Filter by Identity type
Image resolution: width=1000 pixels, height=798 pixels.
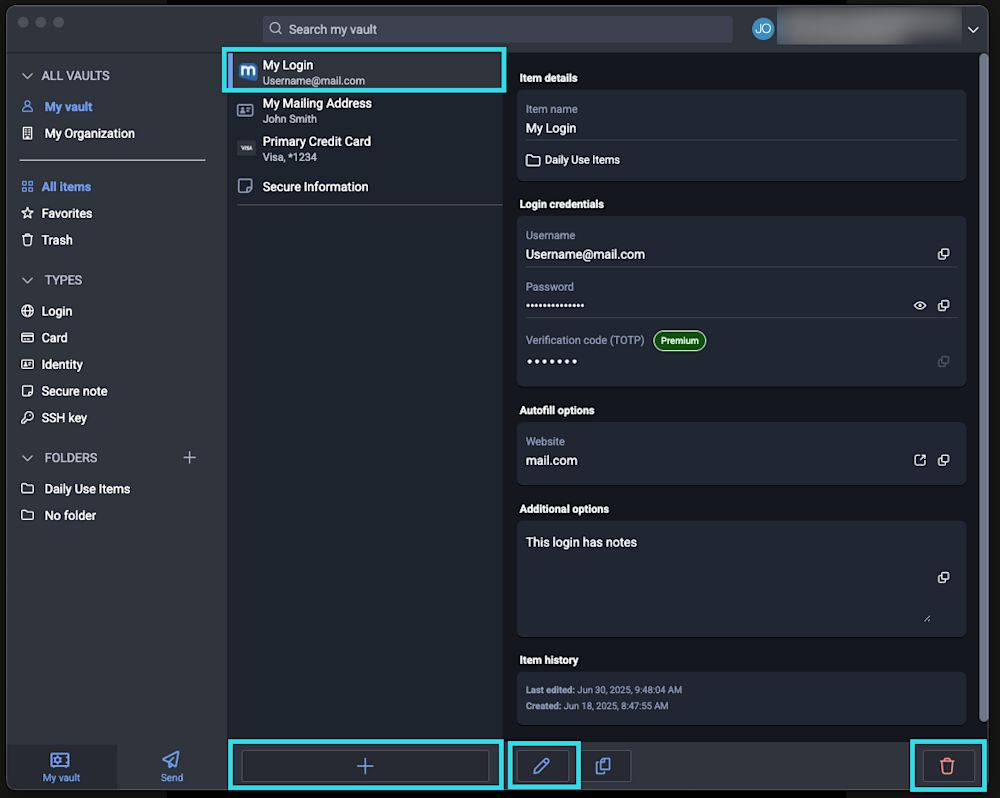[x=62, y=364]
